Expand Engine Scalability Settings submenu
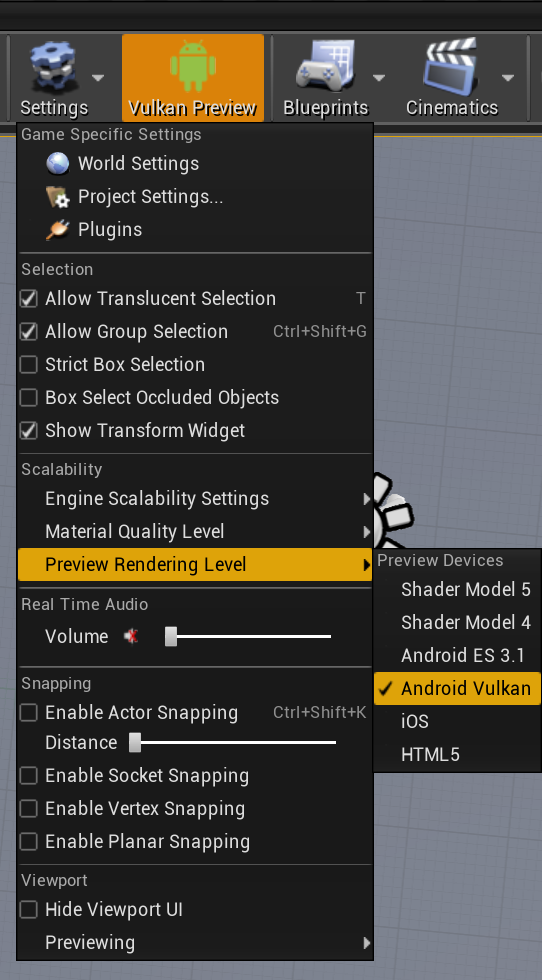 195,499
